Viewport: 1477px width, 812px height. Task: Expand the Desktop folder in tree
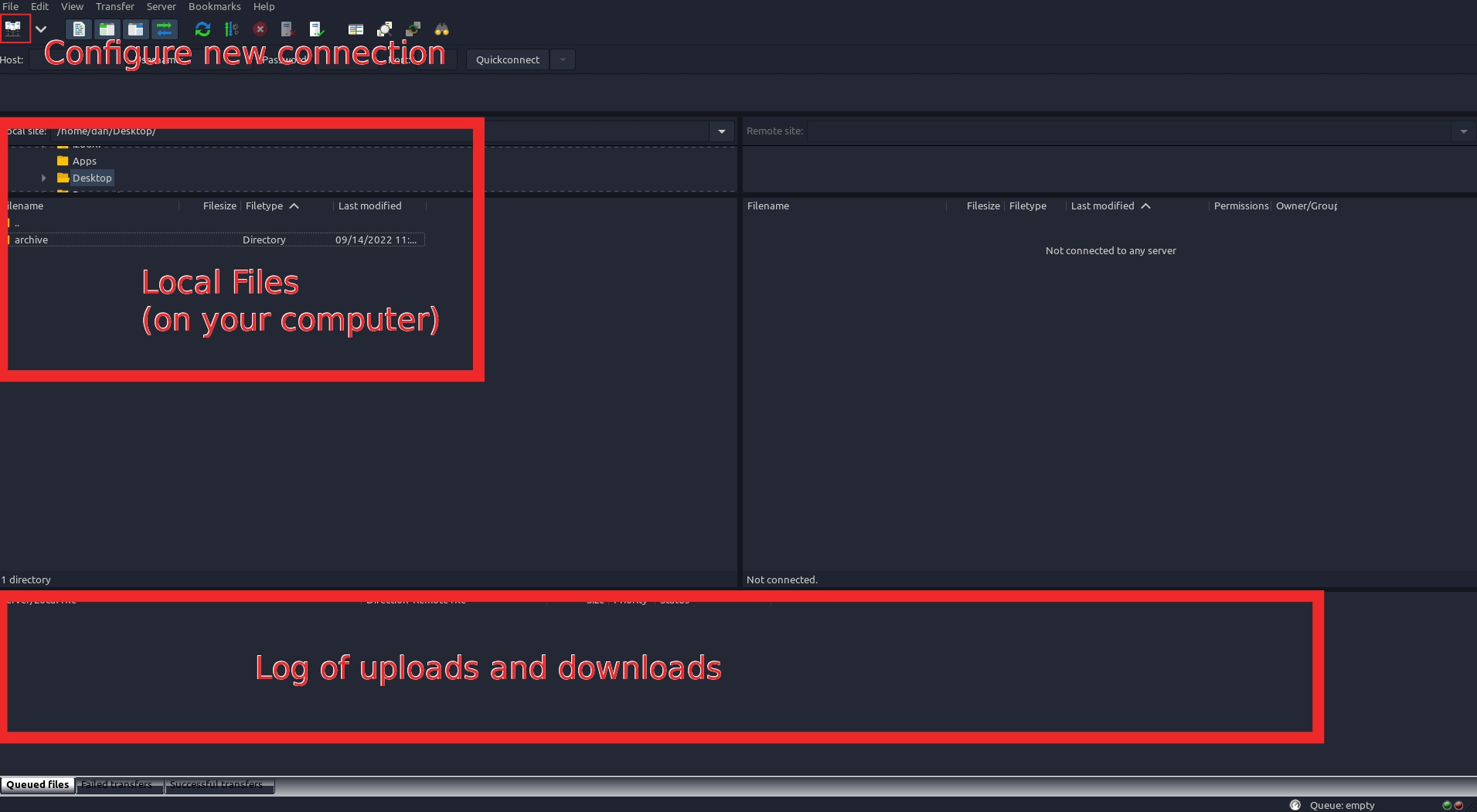(x=44, y=178)
